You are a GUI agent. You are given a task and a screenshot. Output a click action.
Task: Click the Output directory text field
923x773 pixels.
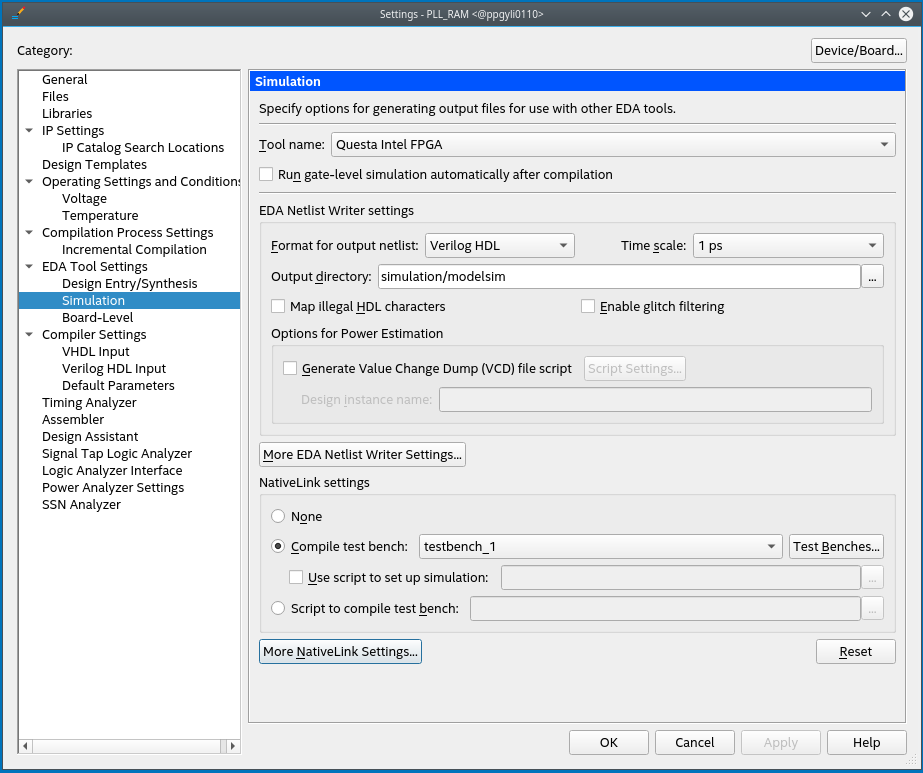[618, 277]
